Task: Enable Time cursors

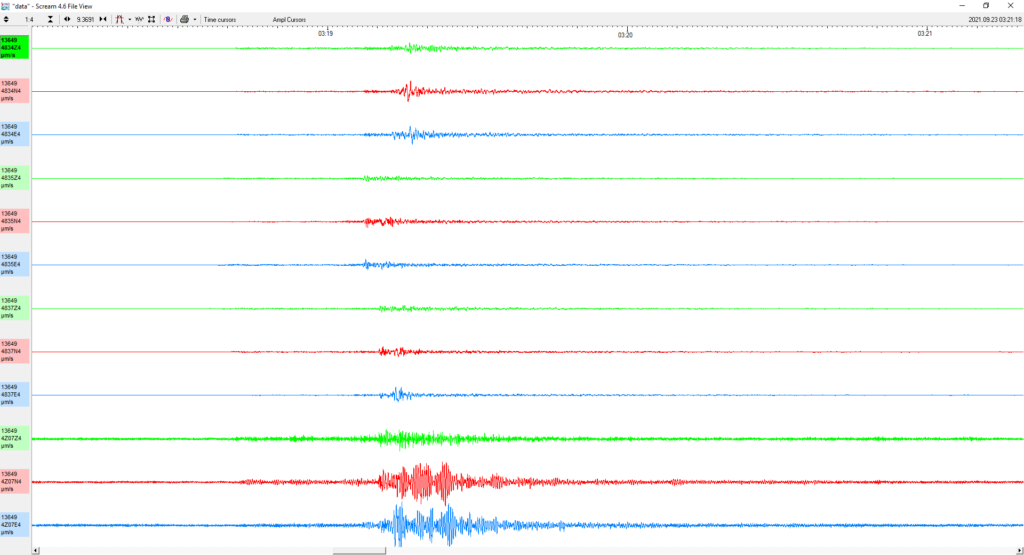Action: [x=219, y=20]
